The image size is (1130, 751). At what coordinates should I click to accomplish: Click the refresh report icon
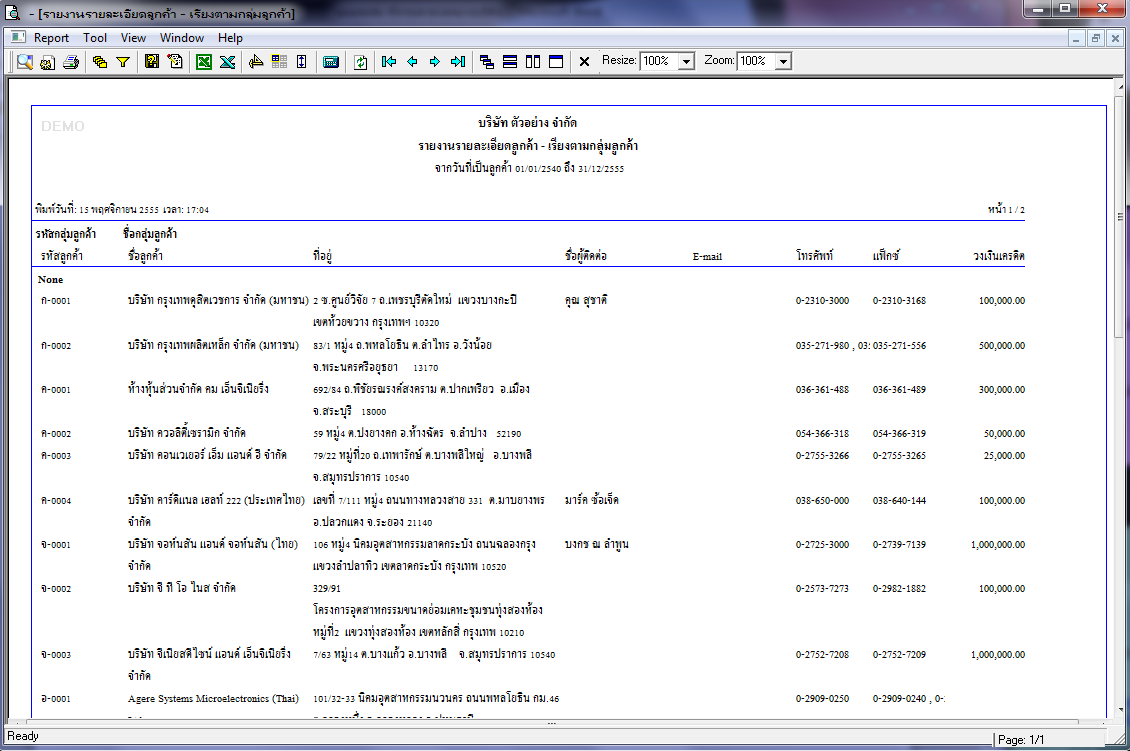[360, 62]
